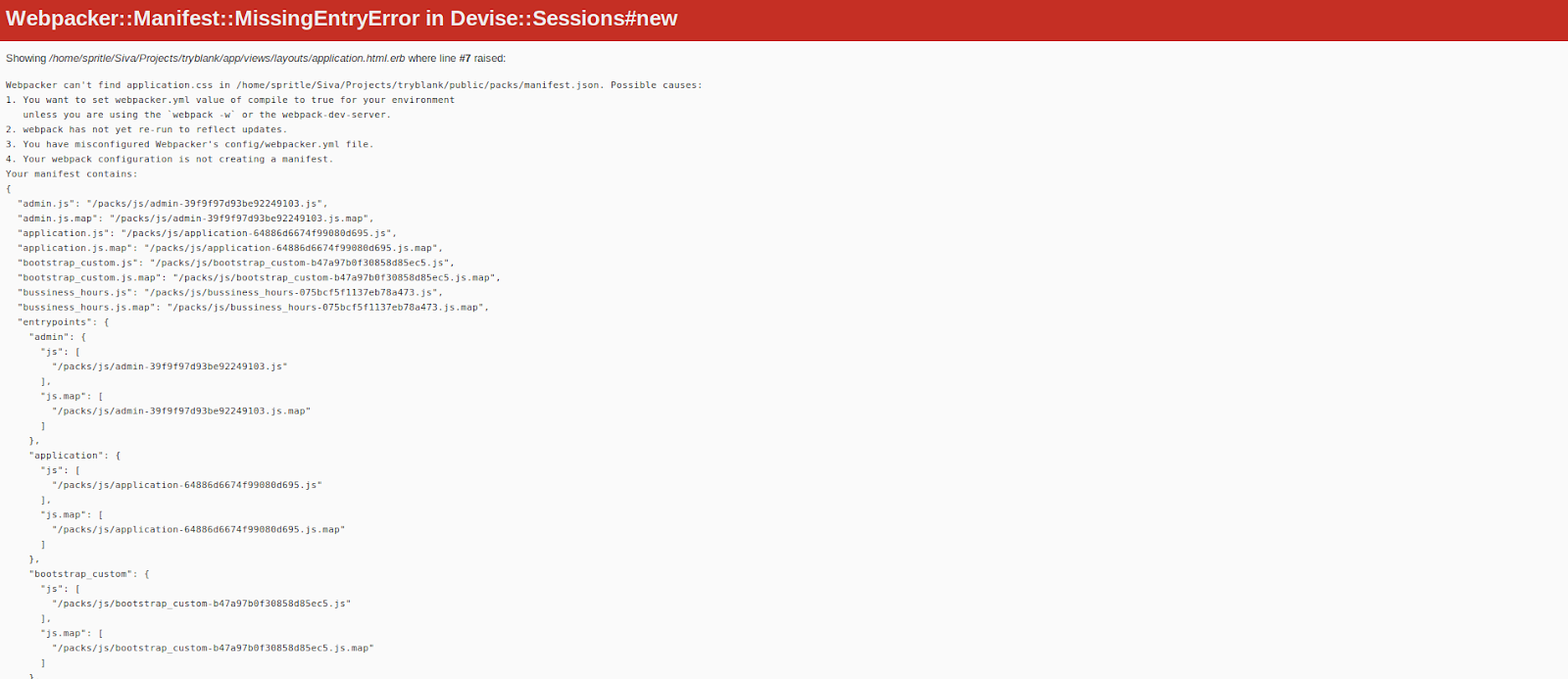Select cause 3 about misconfigured config/webpacker.yml
Screen dimensions: 1568x679
189,144
